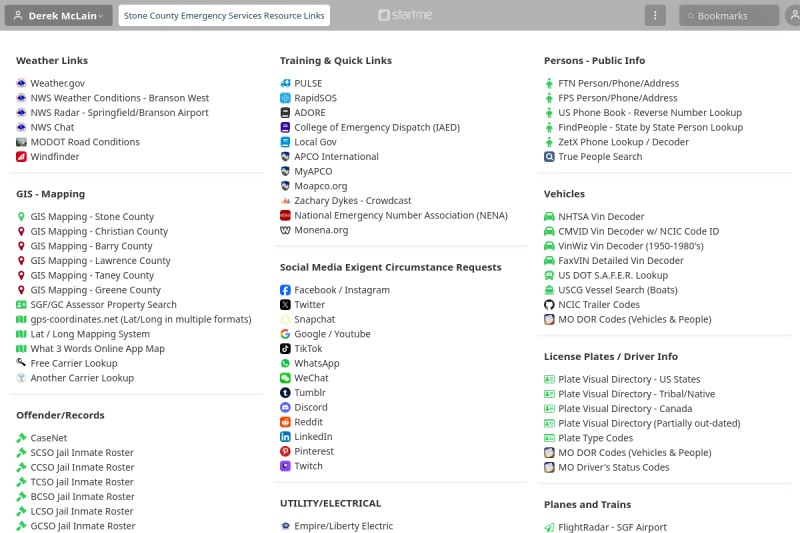Image resolution: width=800 pixels, height=533 pixels.
Task: Click the CaseNet gavel icon
Action: click(x=21, y=438)
